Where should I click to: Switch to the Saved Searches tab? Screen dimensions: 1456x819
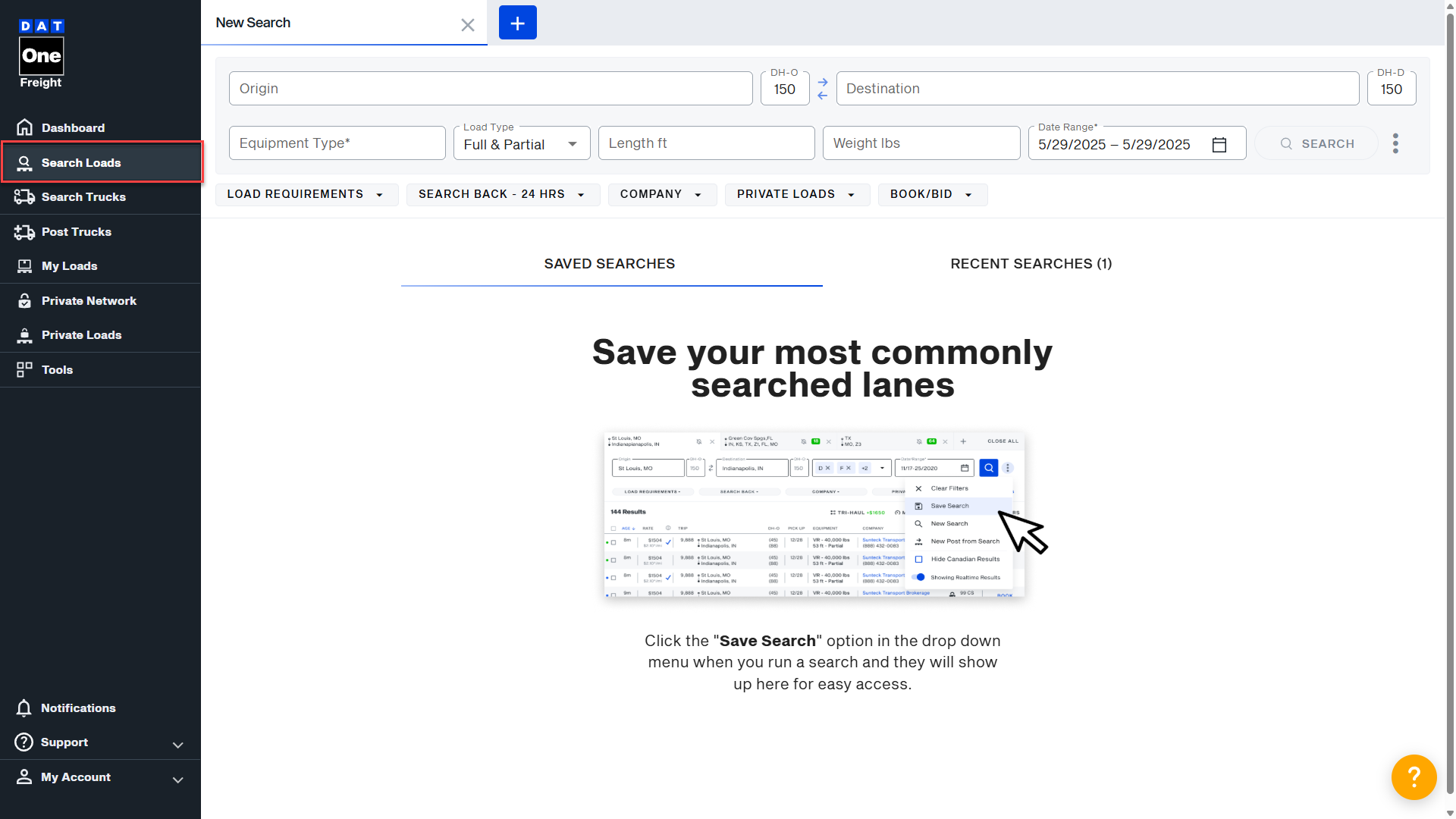click(x=609, y=263)
